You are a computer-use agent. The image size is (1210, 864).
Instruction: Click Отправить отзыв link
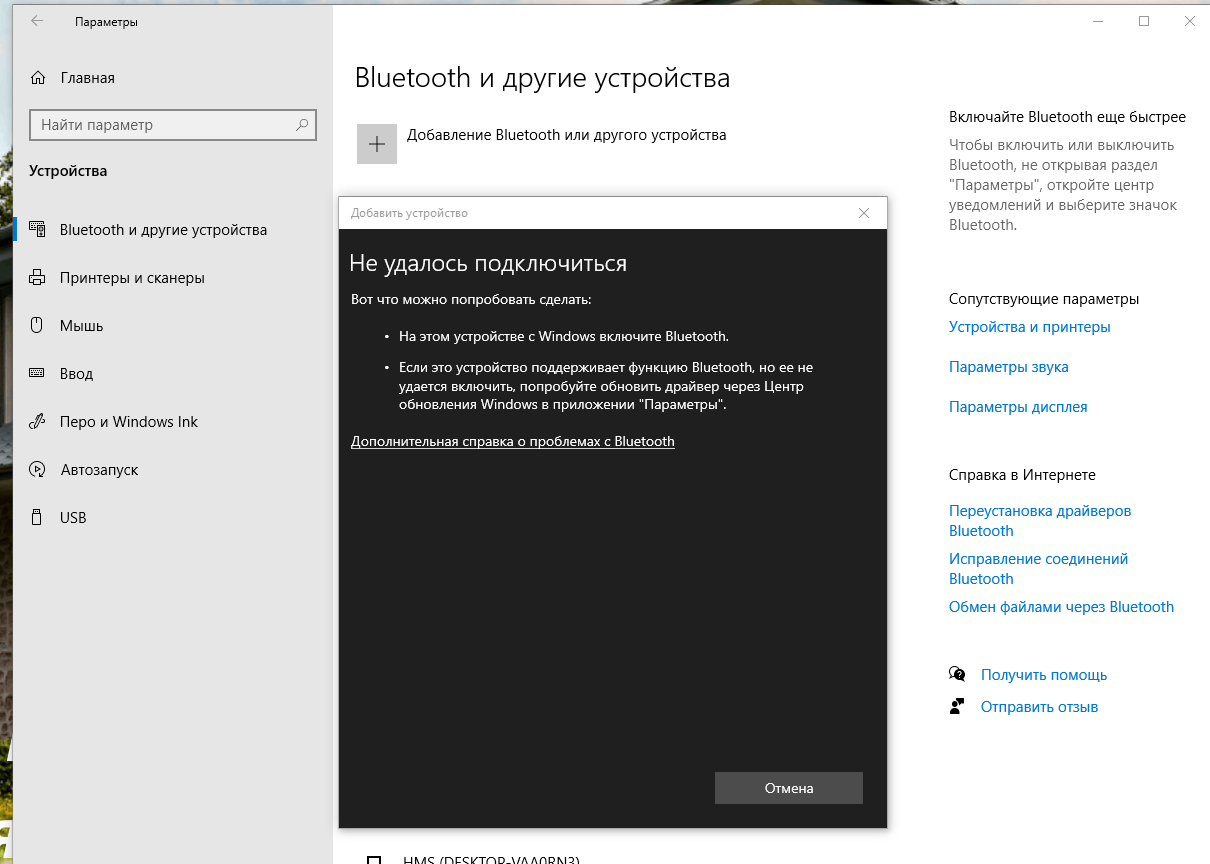pos(1039,707)
